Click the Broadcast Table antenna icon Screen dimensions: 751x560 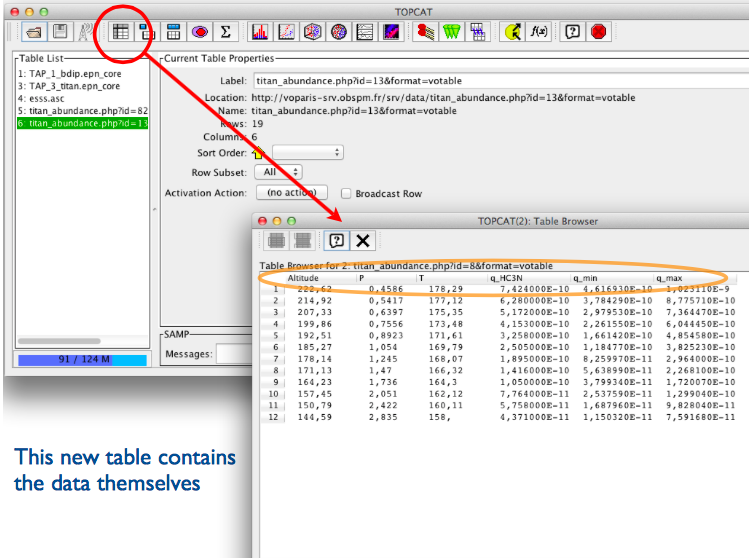(86, 32)
